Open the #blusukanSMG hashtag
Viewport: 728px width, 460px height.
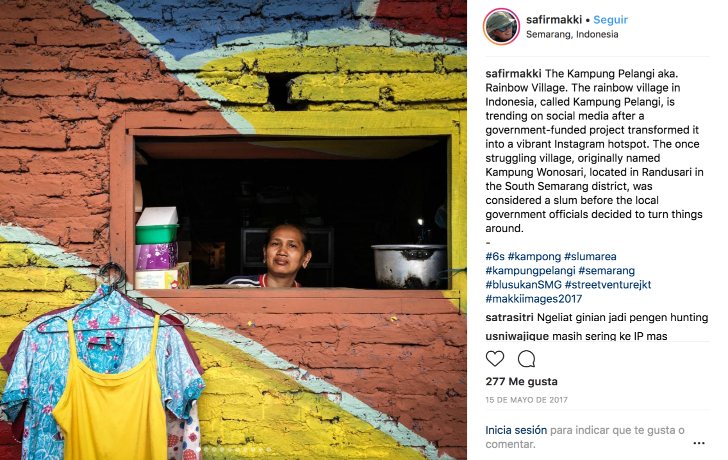click(524, 285)
